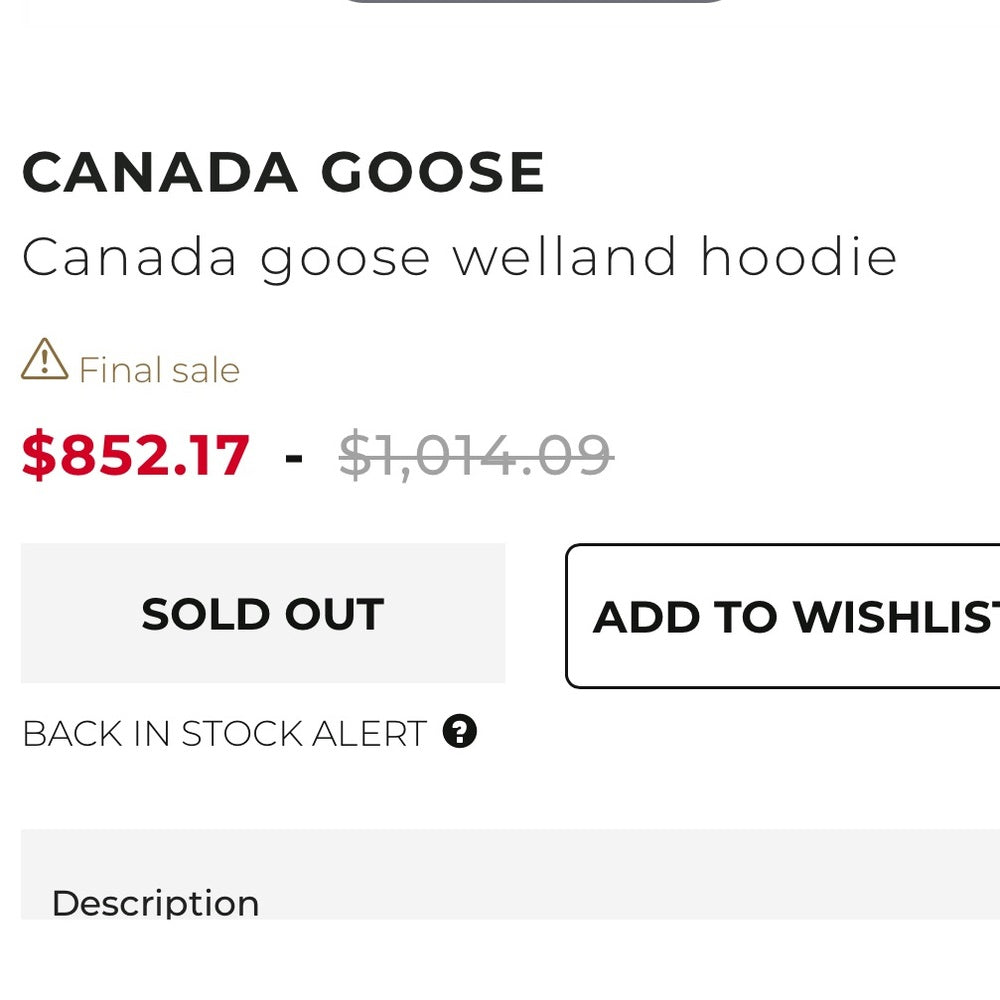
Task: Click the word hoodie in product title
Action: coord(798,257)
